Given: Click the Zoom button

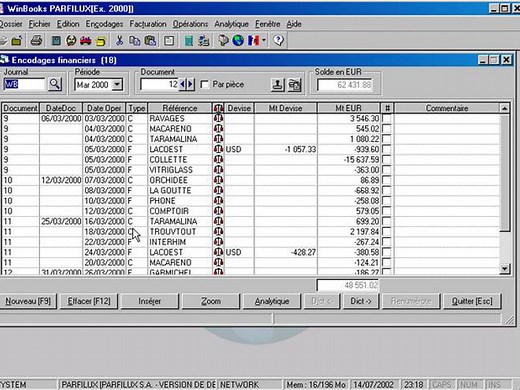Looking at the screenshot, I should coord(211,301).
